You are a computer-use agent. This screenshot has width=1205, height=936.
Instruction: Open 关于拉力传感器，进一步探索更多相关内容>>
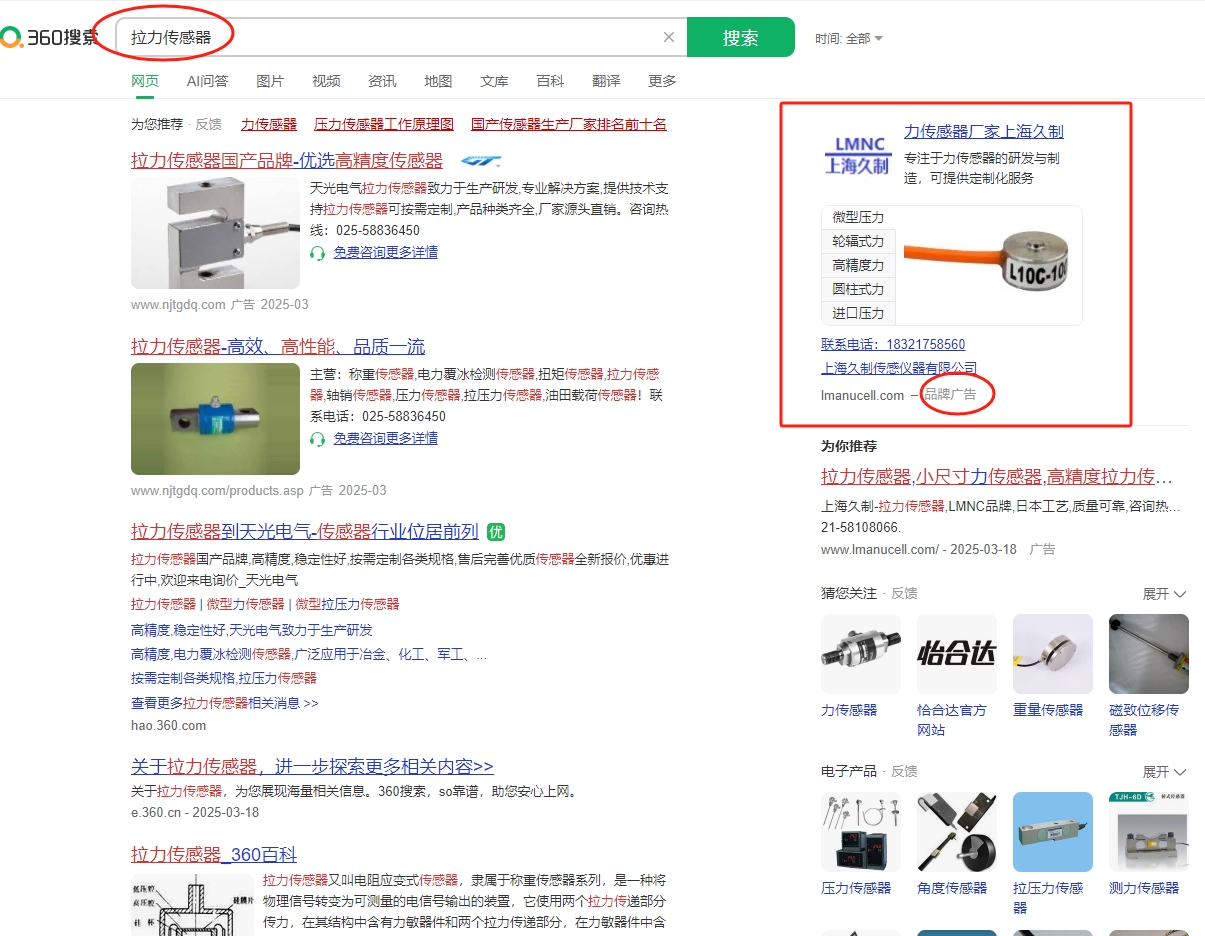(312, 767)
